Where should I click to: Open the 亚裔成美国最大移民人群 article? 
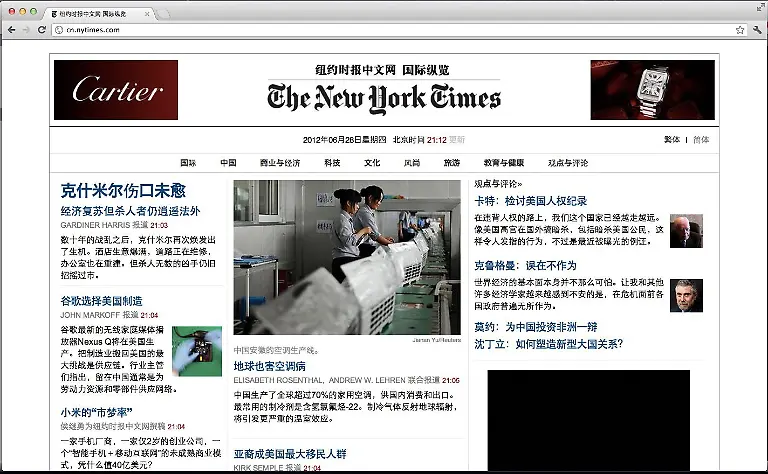290,454
